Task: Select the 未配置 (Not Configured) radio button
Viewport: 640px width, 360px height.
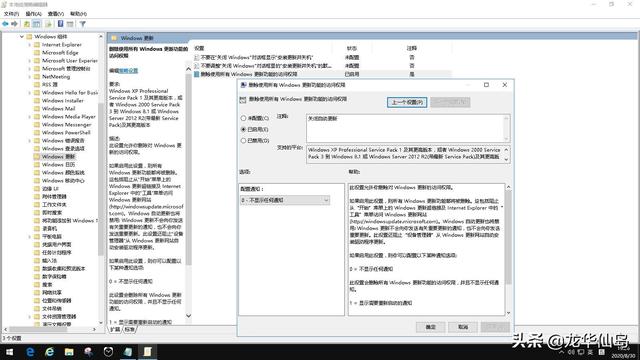Action: (243, 118)
